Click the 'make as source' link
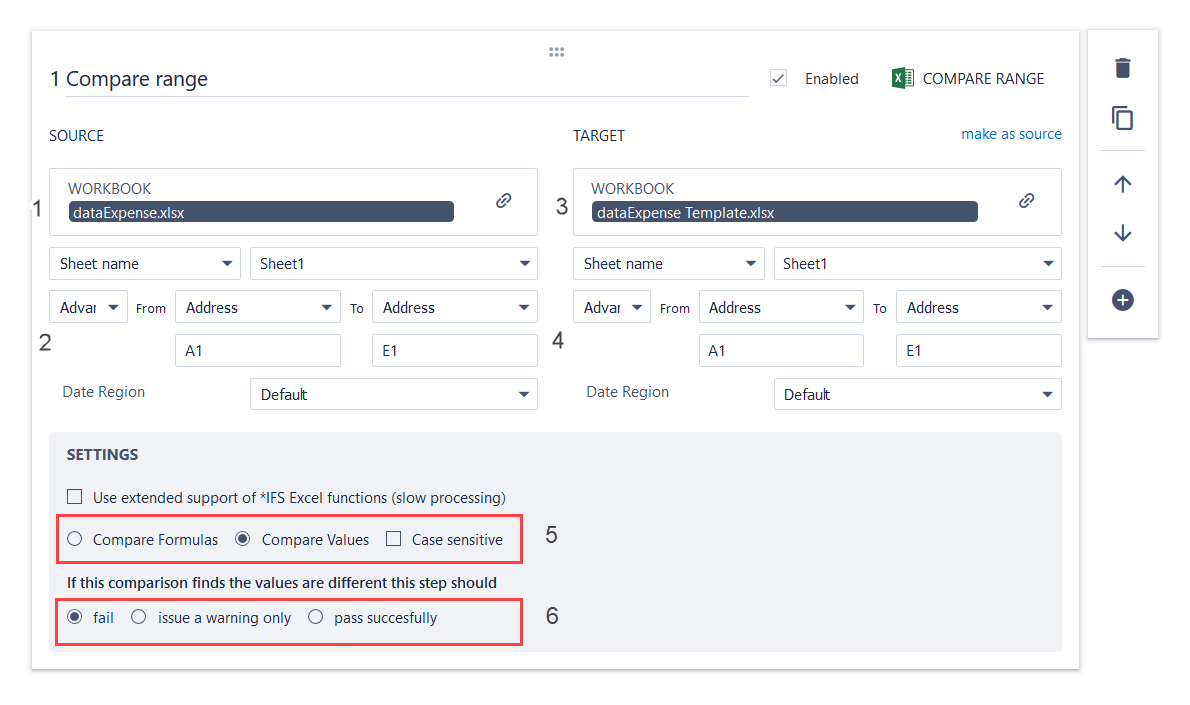This screenshot has width=1190, height=705. coord(1011,134)
